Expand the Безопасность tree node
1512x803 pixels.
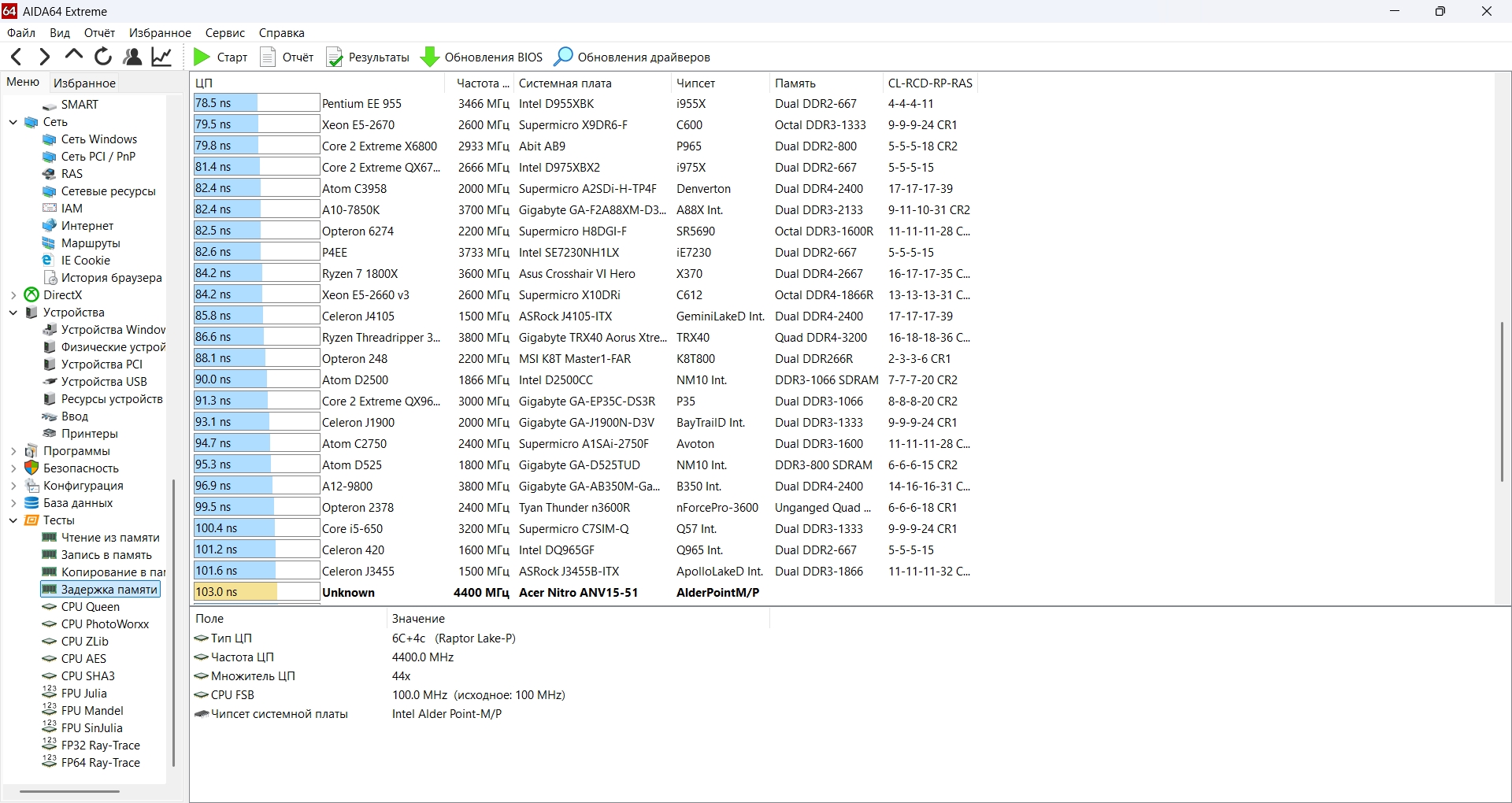click(x=13, y=468)
